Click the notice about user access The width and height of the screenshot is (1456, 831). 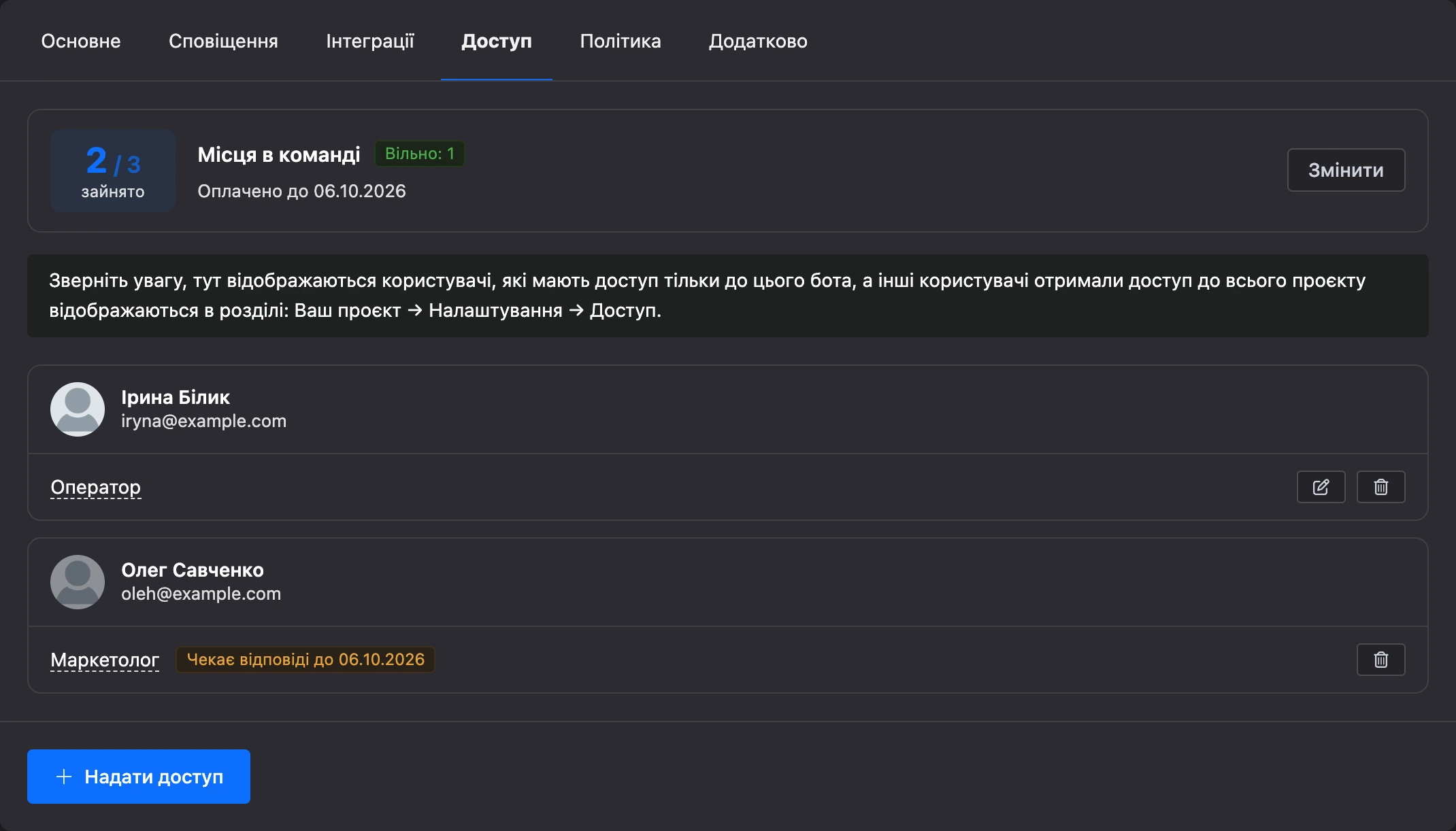(x=728, y=296)
